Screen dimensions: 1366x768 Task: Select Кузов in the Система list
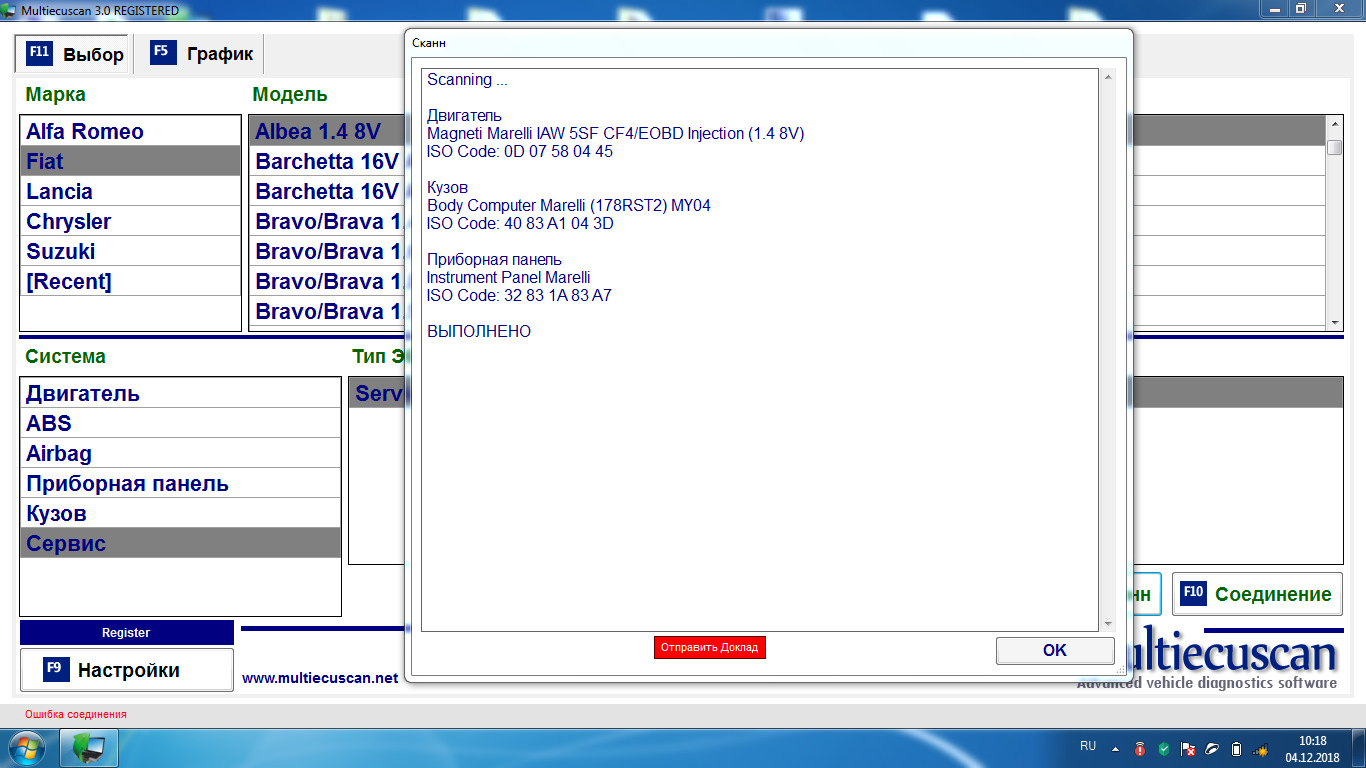[180, 513]
